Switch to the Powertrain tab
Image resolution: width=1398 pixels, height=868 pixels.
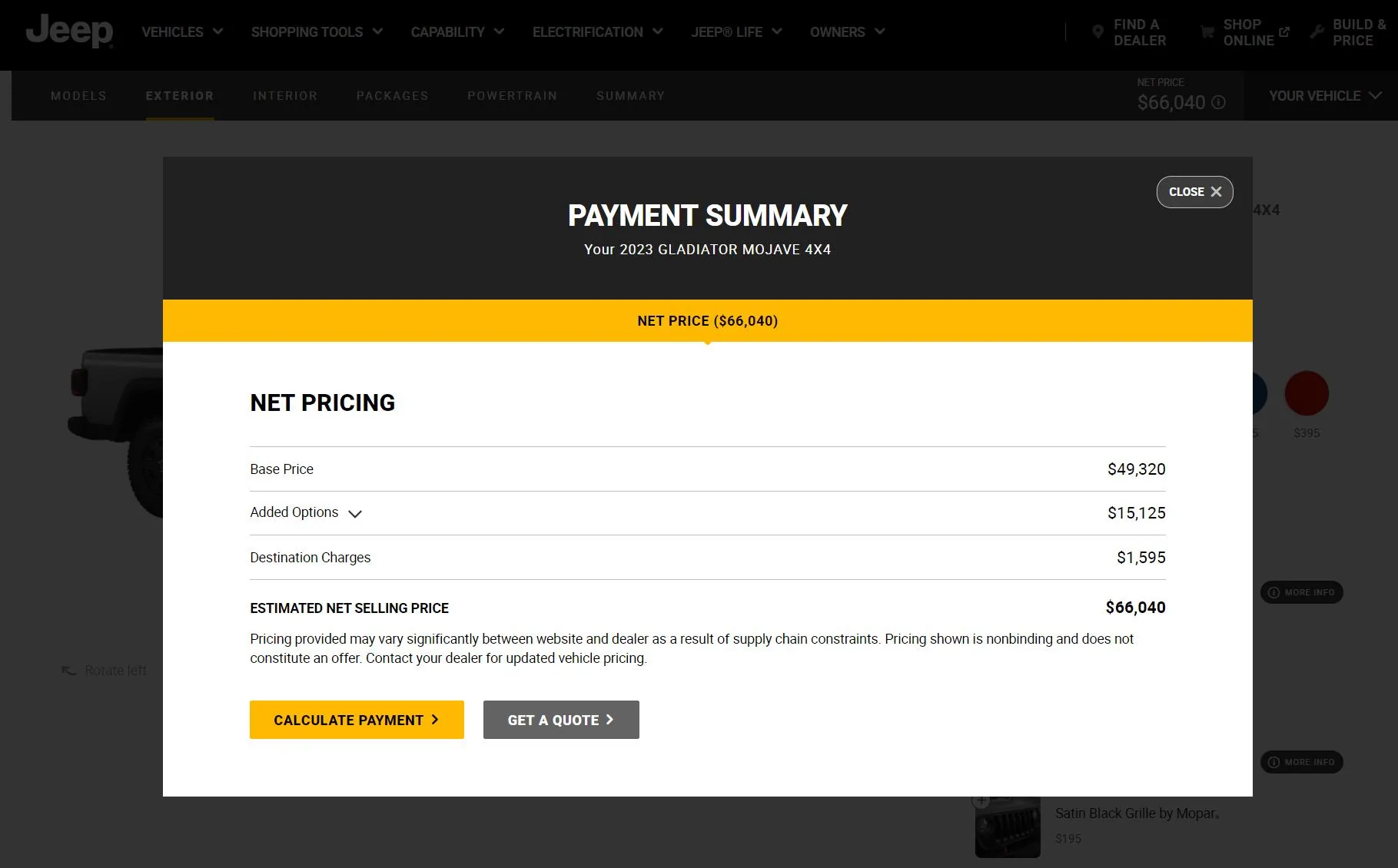(x=512, y=96)
